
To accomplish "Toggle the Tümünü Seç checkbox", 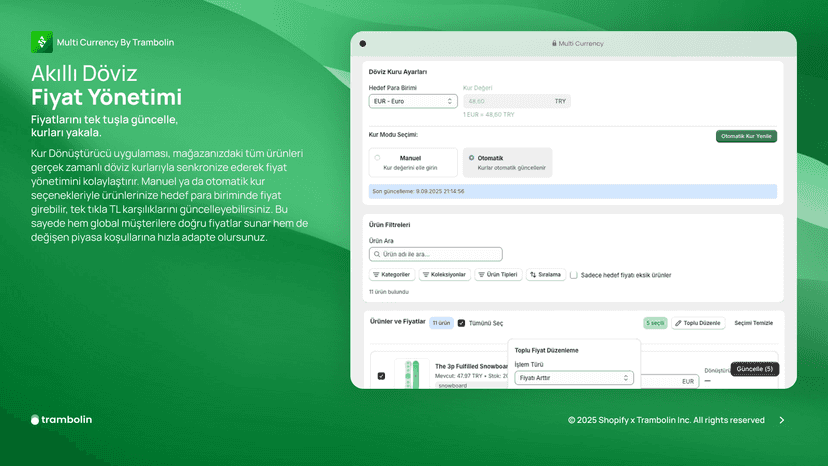I will point(461,323).
